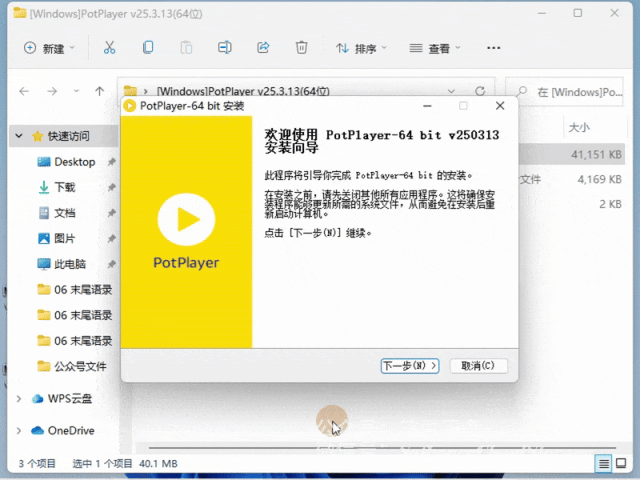Click the horizontal scrollbar in Explorer file list
The width and height of the screenshot is (640, 480).
[382, 448]
